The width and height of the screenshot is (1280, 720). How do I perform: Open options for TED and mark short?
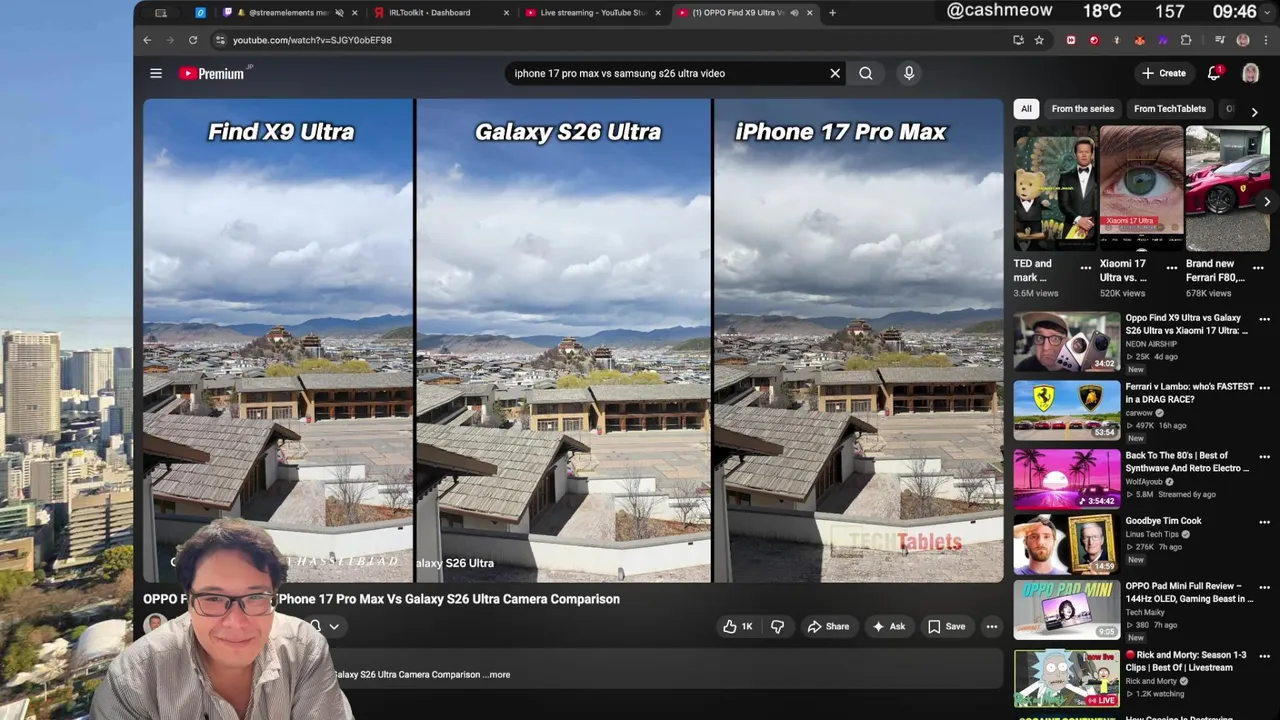tap(1086, 268)
